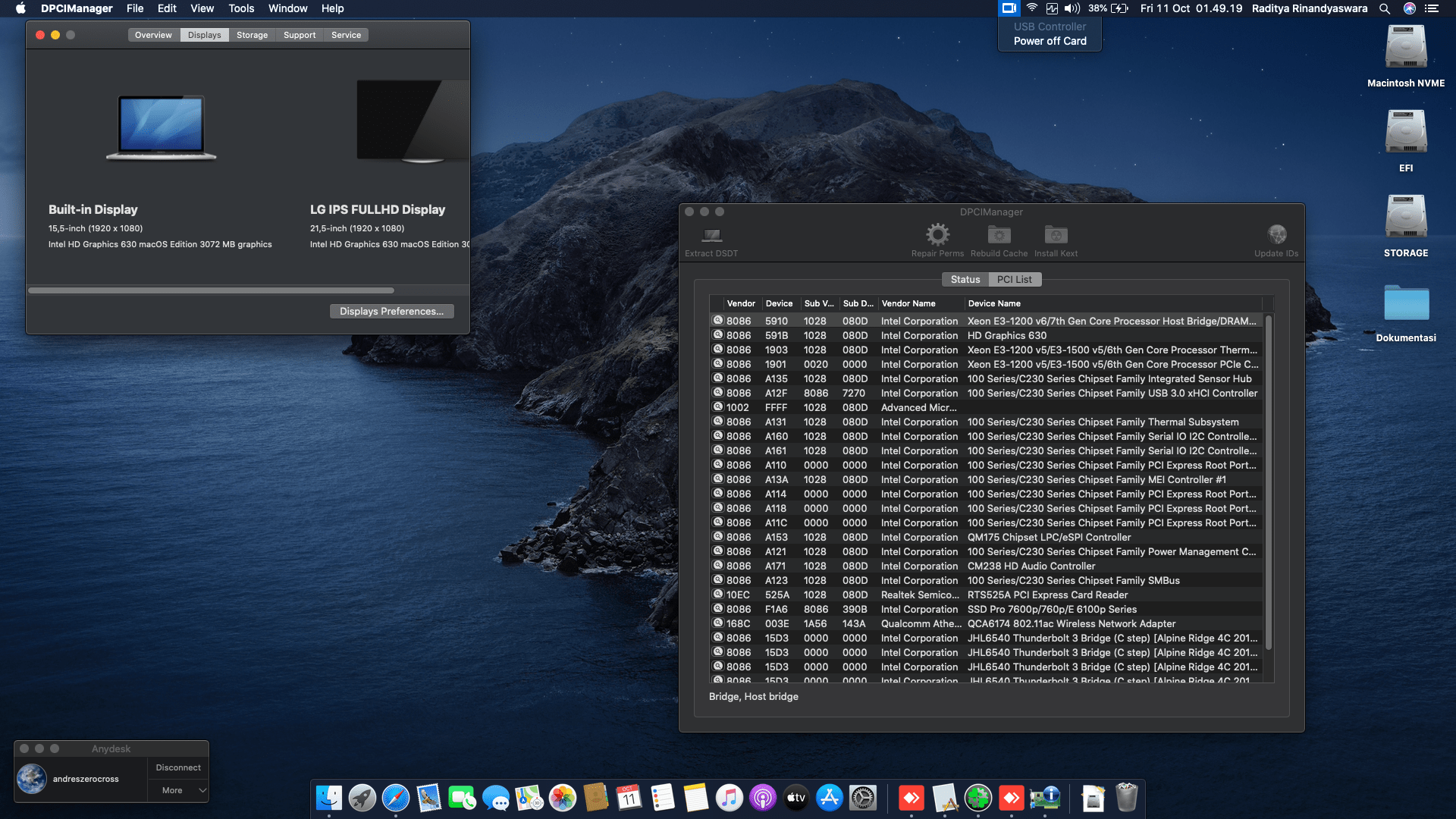Click the Displays Preferences button
This screenshot has width=1456, height=819.
coord(391,311)
